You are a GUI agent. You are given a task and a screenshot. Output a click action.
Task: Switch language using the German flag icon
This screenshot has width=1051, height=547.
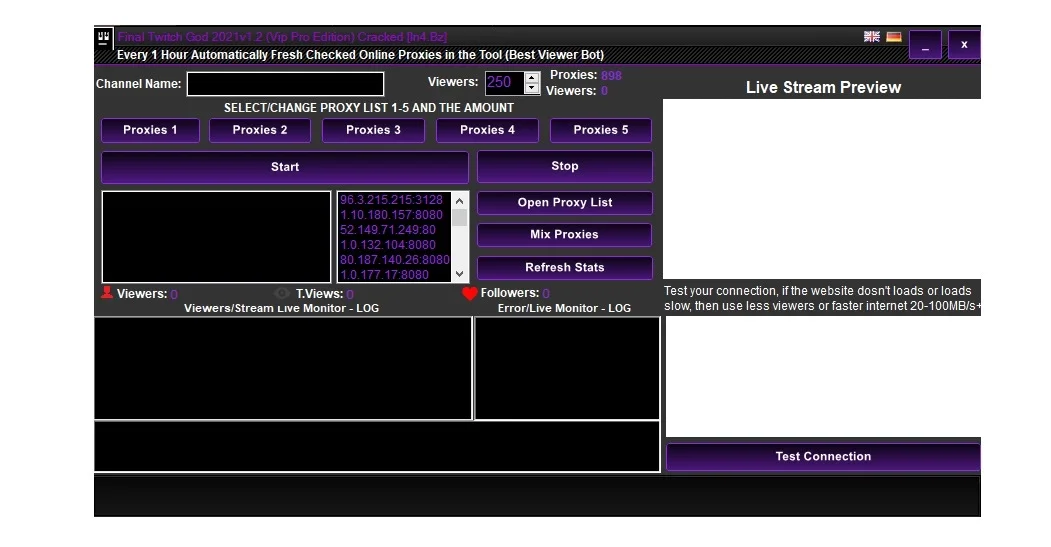click(893, 36)
